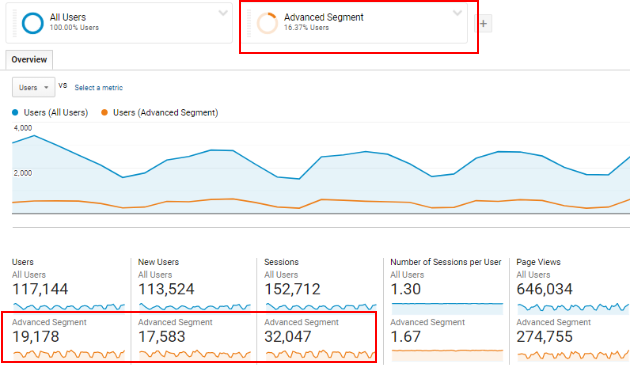
Task: Click the Sessions value 152,712
Action: click(x=292, y=289)
